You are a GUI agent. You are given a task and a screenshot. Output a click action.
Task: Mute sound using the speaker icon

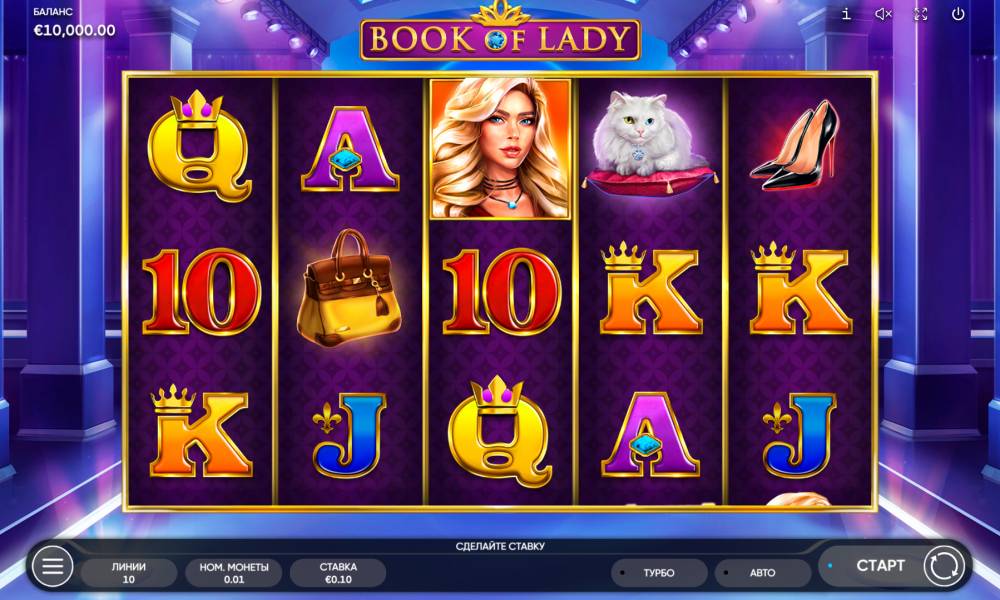[x=883, y=14]
